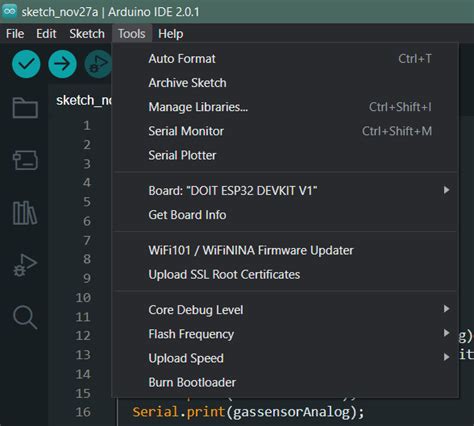Click line number 1 in gutter
This screenshot has width=474, height=426.
point(87,125)
